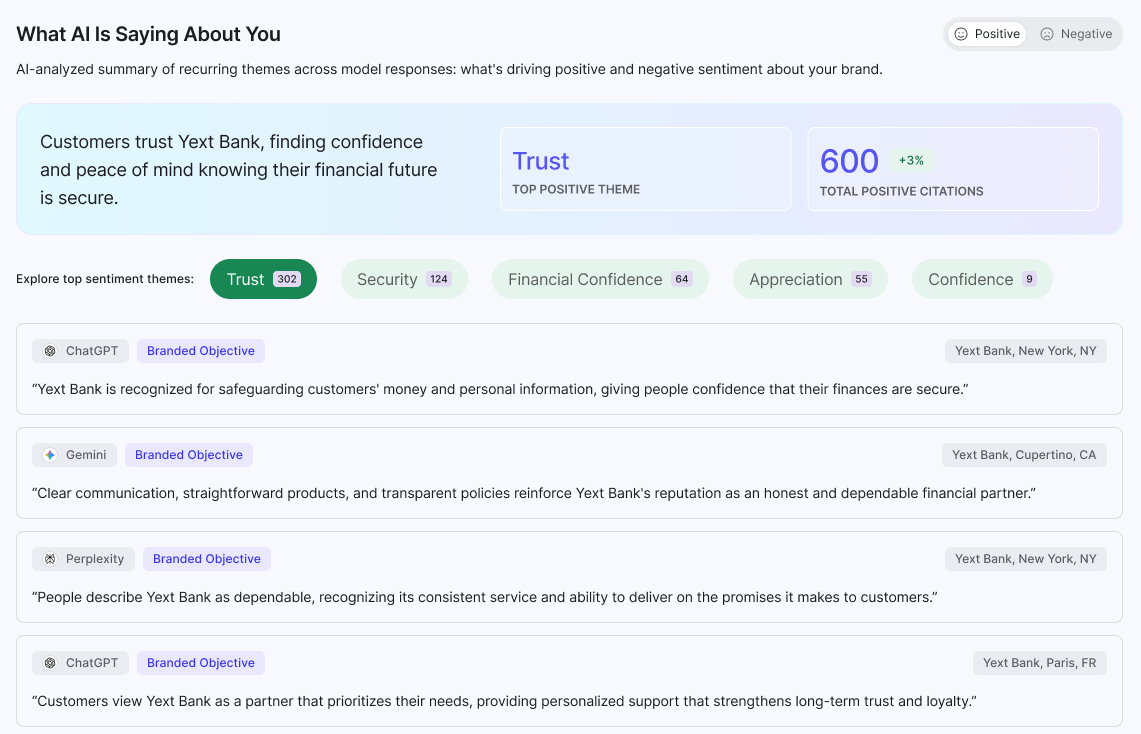Click the ChatGPT logo in first quote card

(x=50, y=351)
